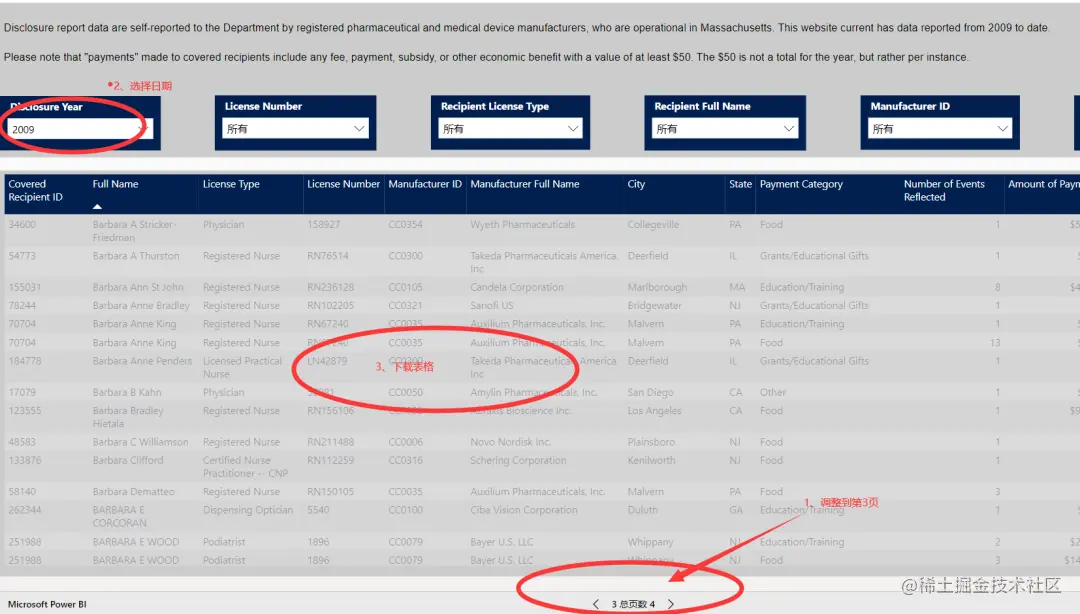Click the Full Name sort ascending arrow
Screen dimensions: 1080x614
pyautogui.click(x=97, y=206)
